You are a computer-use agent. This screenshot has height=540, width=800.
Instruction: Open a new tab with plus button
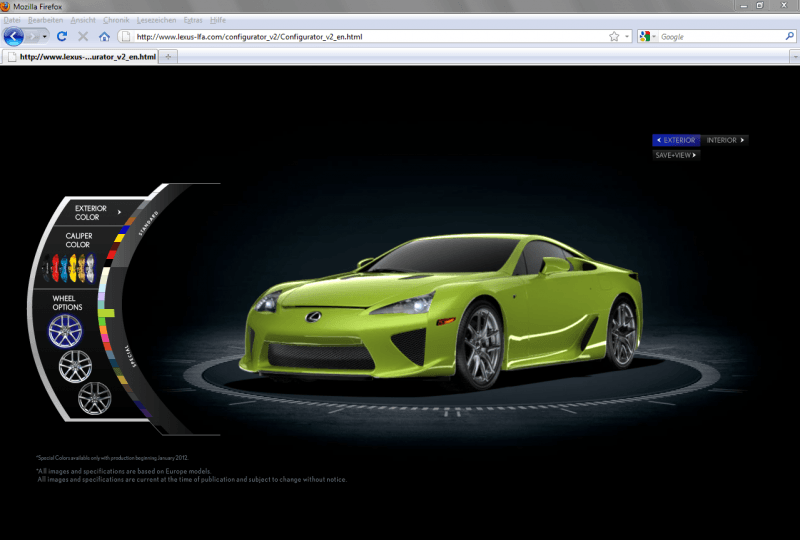[x=168, y=57]
